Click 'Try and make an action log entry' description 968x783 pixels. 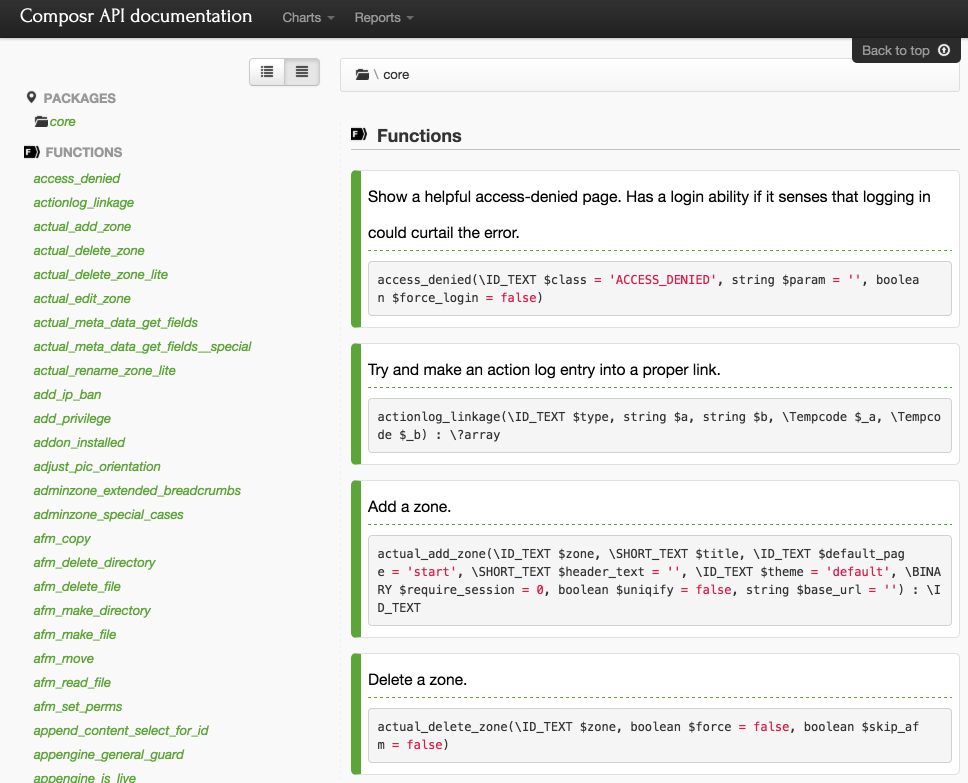[x=544, y=370]
